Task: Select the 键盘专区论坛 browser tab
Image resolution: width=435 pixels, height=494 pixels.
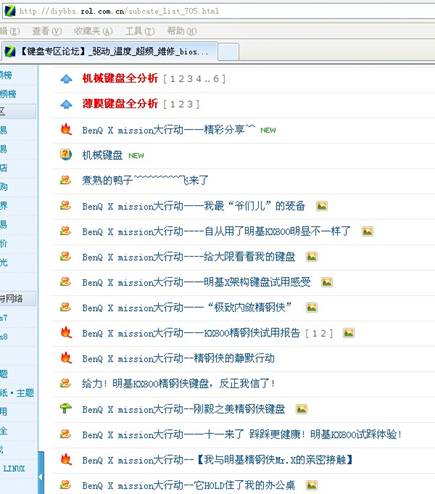Action: [x=109, y=52]
